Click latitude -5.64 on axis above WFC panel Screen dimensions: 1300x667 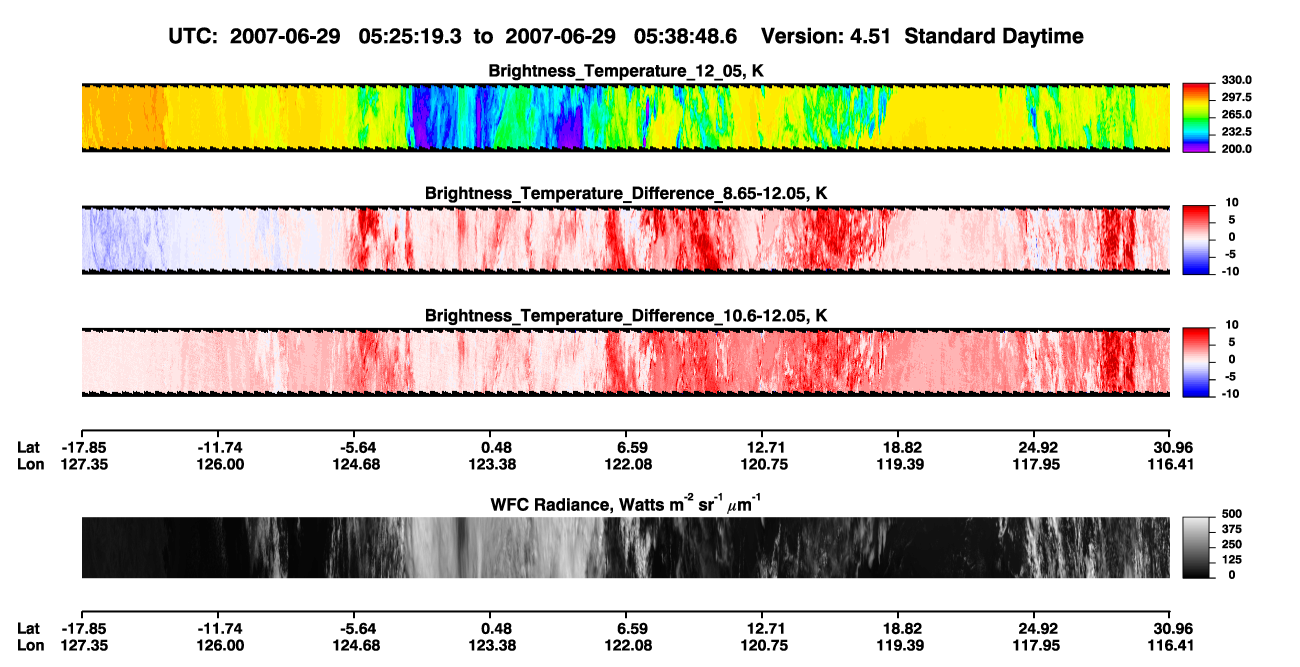(x=357, y=448)
